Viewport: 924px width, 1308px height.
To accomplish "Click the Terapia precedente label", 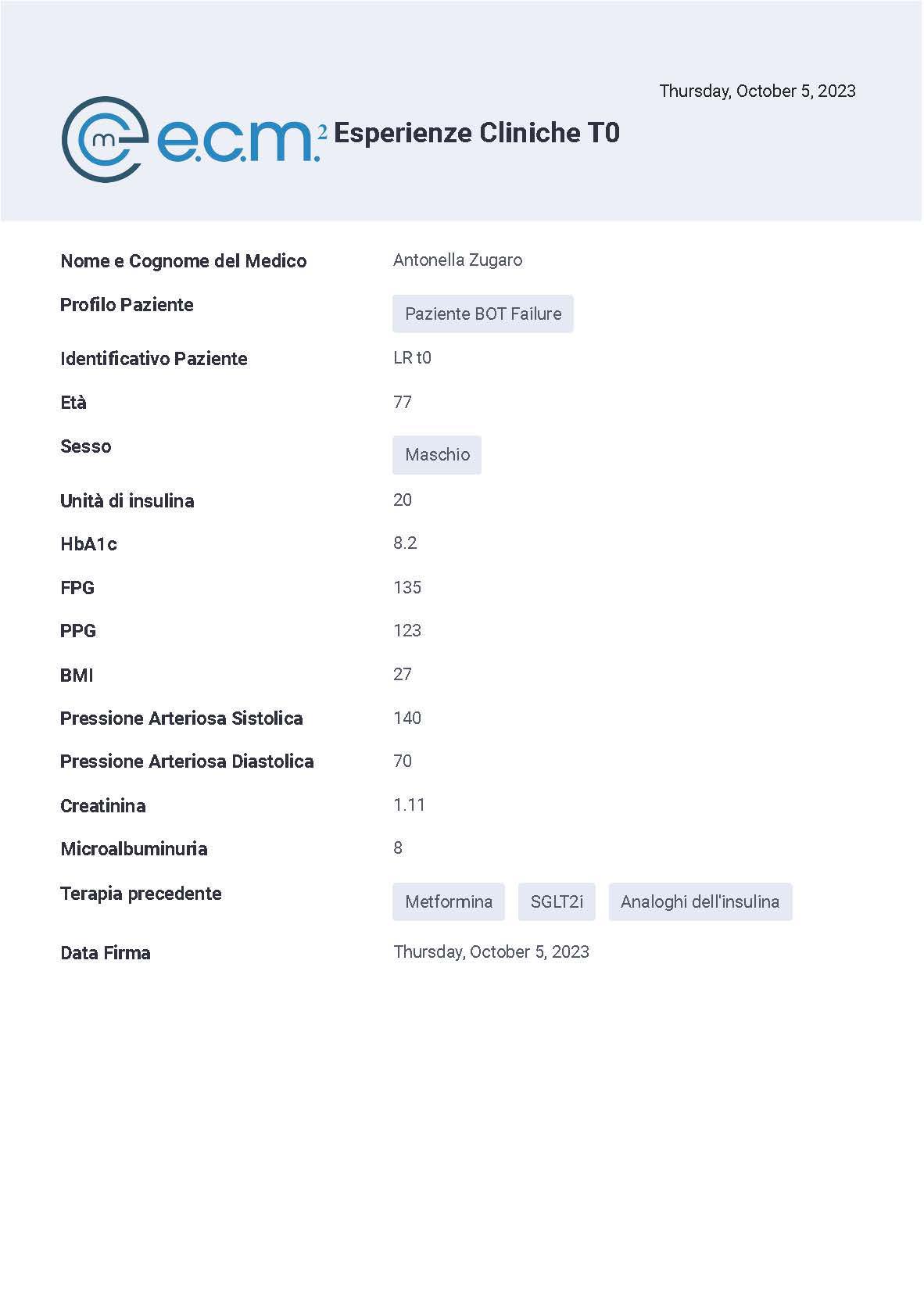I will (141, 894).
